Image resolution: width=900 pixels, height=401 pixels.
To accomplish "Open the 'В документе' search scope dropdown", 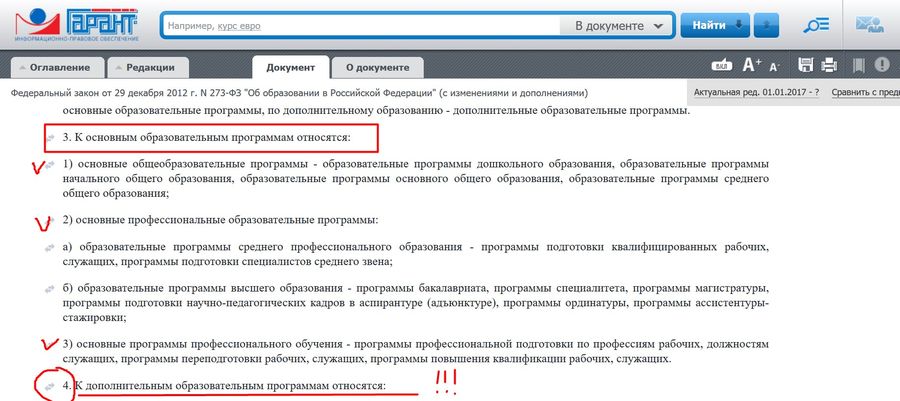I will 619,26.
